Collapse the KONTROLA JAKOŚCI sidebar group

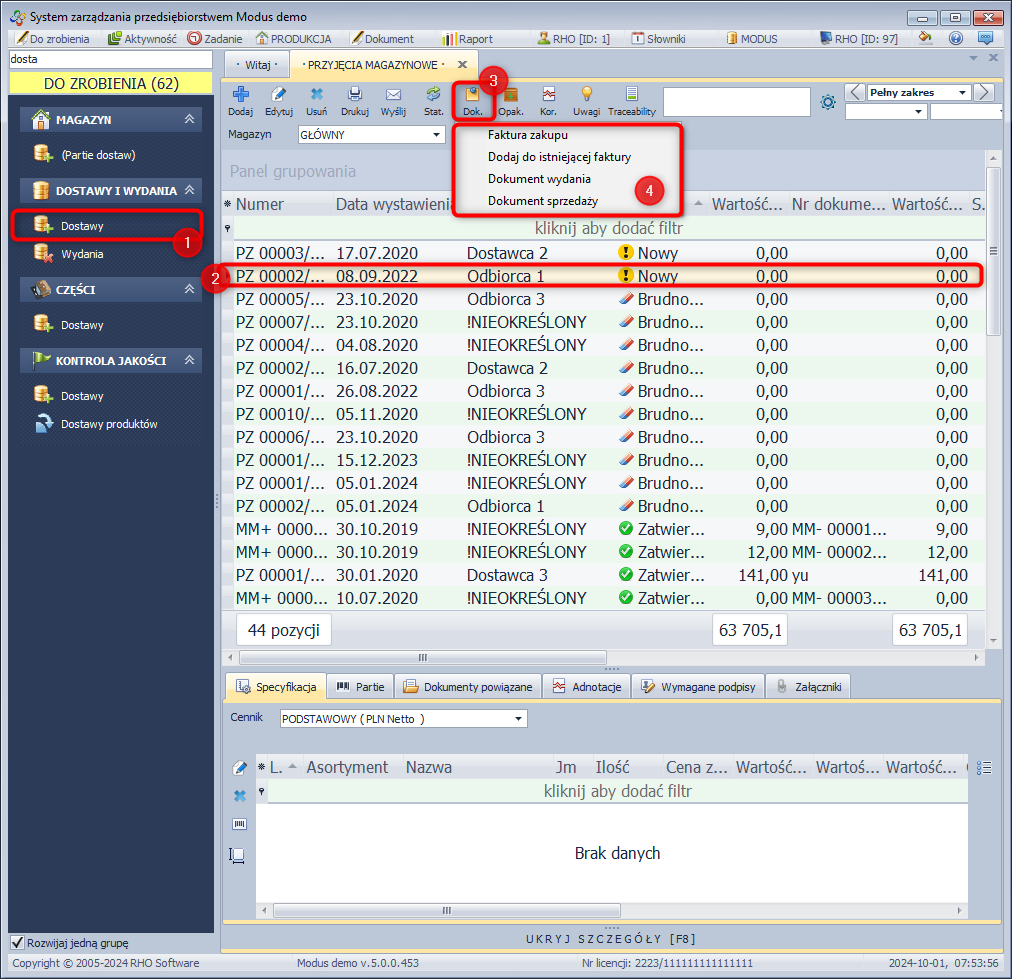click(188, 361)
